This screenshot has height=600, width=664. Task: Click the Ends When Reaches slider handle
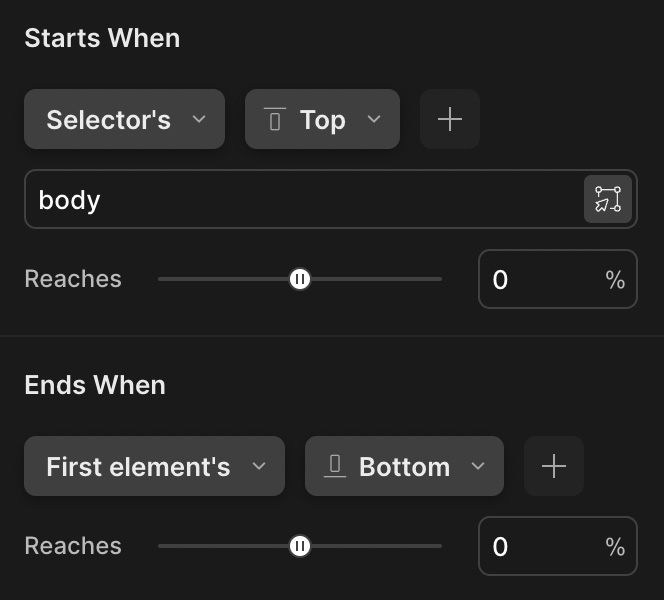point(300,546)
